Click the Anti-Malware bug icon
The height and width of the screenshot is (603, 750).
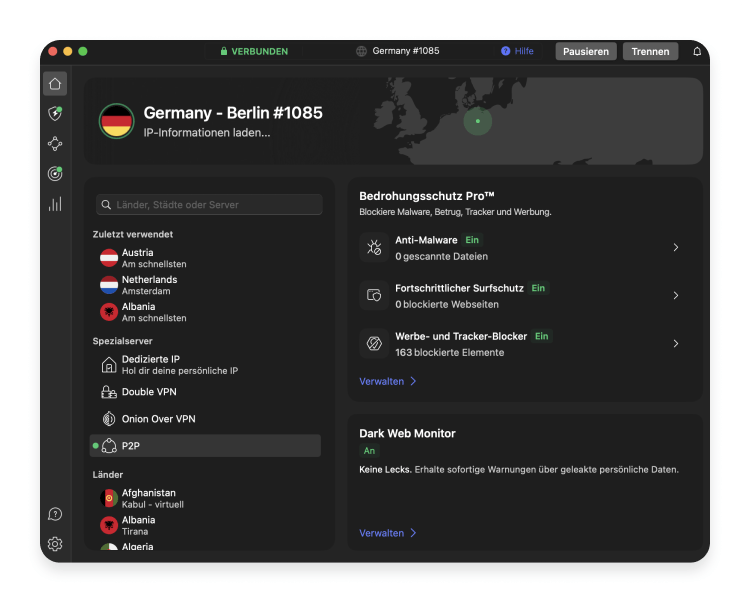[x=374, y=247]
